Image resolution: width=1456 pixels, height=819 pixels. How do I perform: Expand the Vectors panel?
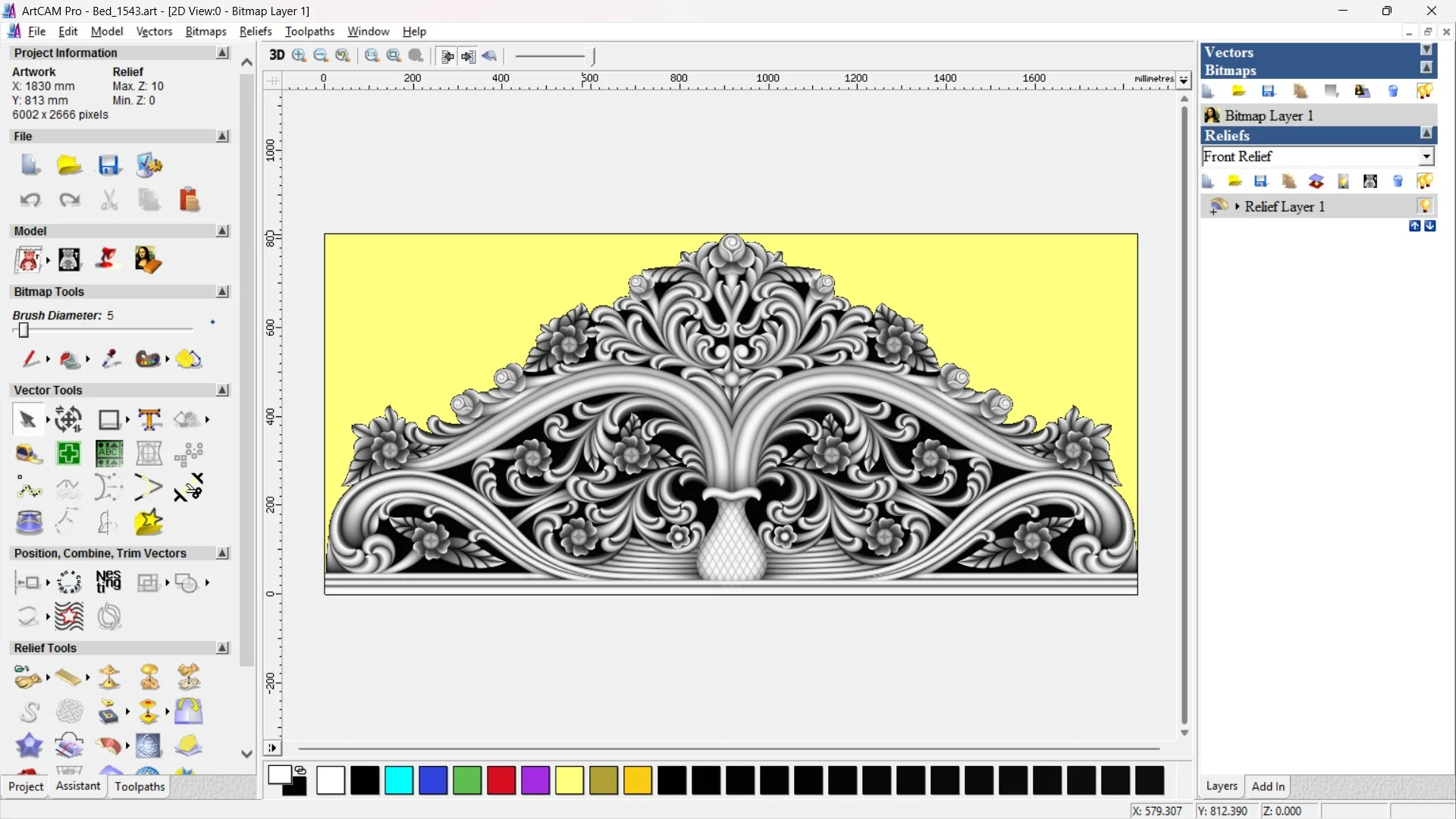pos(1426,50)
